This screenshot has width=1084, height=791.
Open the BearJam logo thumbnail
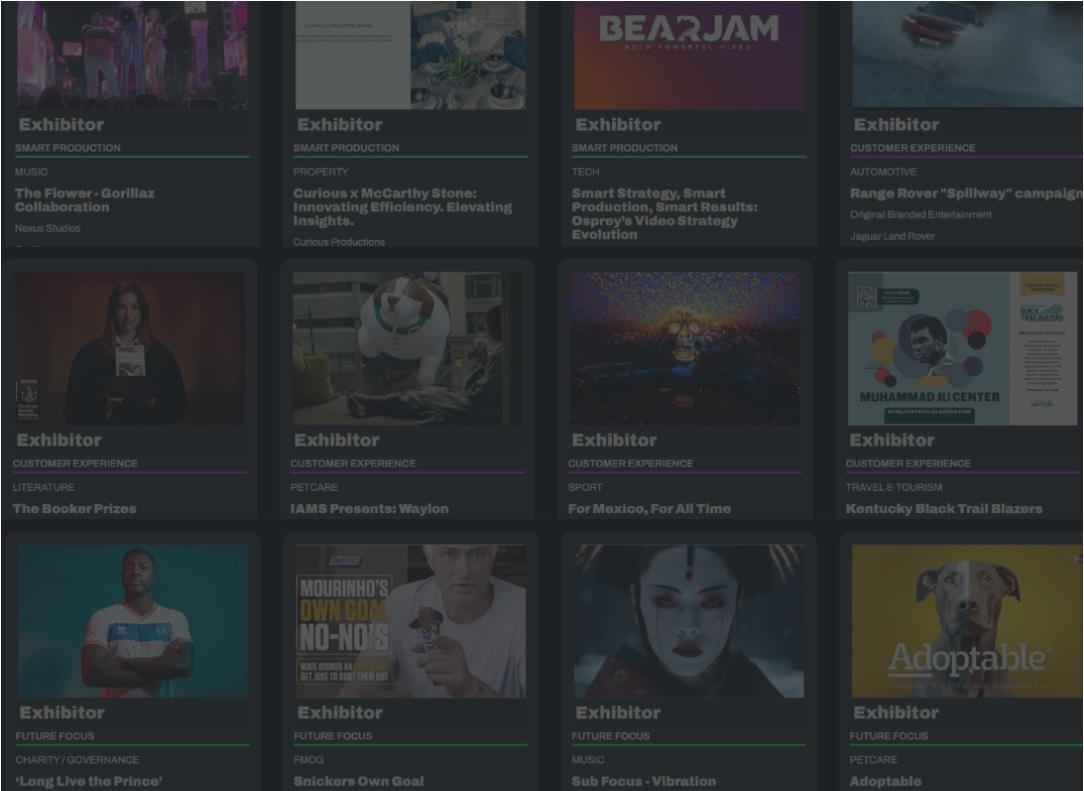click(x=689, y=55)
